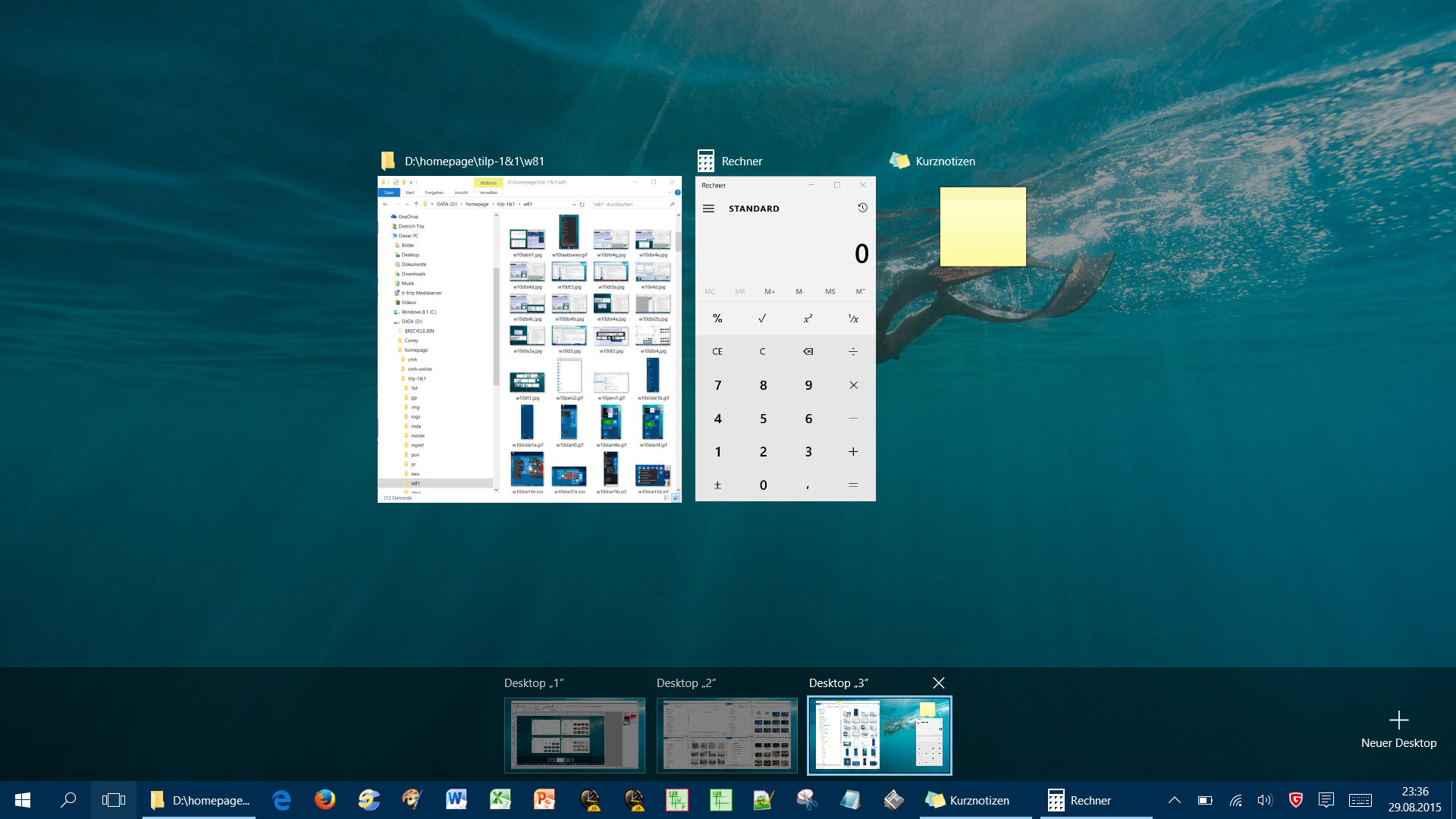
Task: Open the Action Center notifications icon
Action: pyautogui.click(x=1326, y=800)
